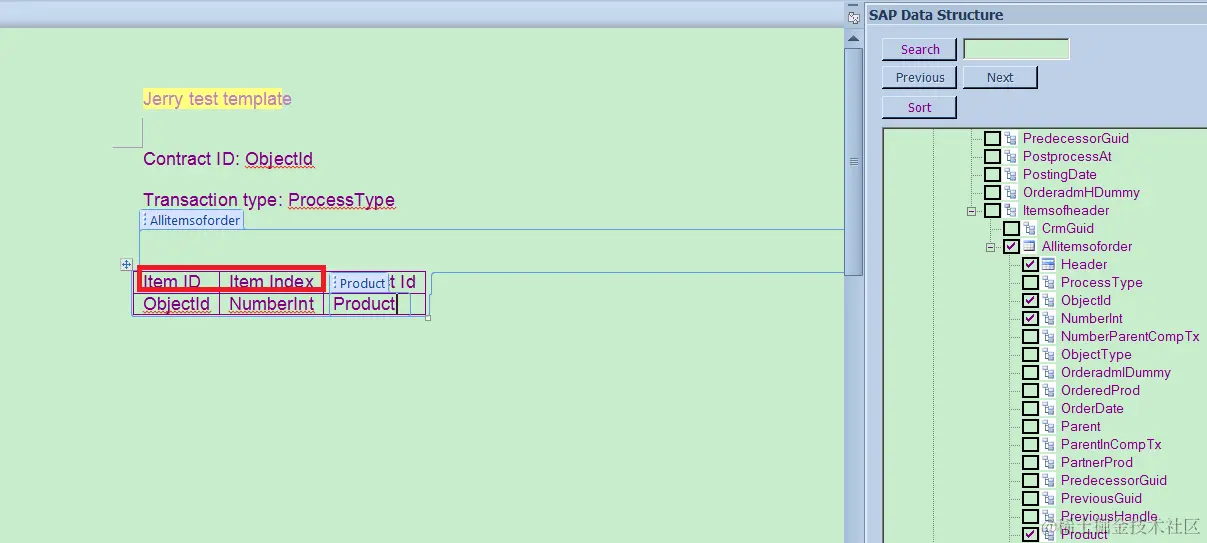Viewport: 1207px width, 543px height.
Task: Click the ObjectId cell in the table
Action: coord(177,304)
